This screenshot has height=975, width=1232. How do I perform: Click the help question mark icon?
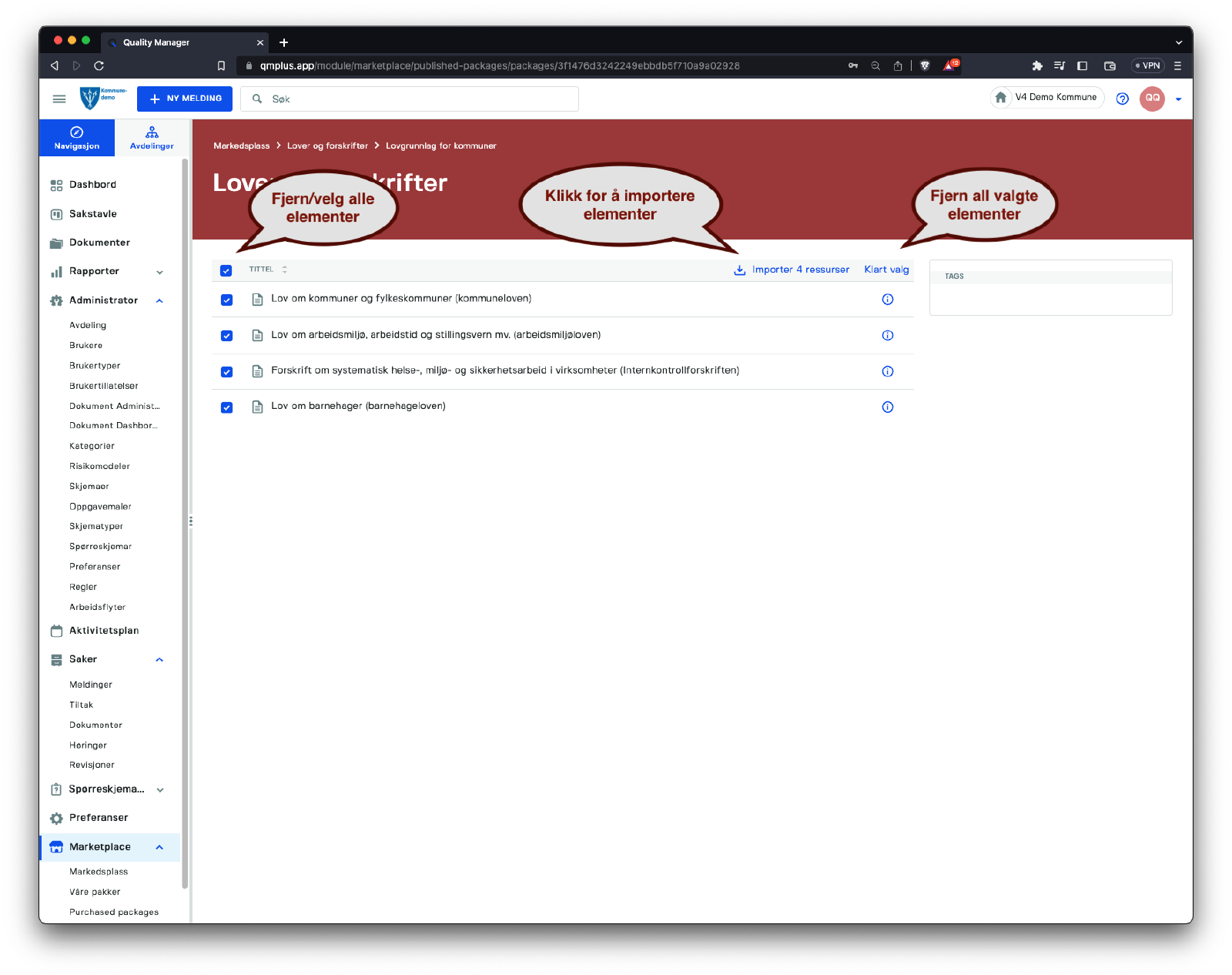pos(1122,99)
